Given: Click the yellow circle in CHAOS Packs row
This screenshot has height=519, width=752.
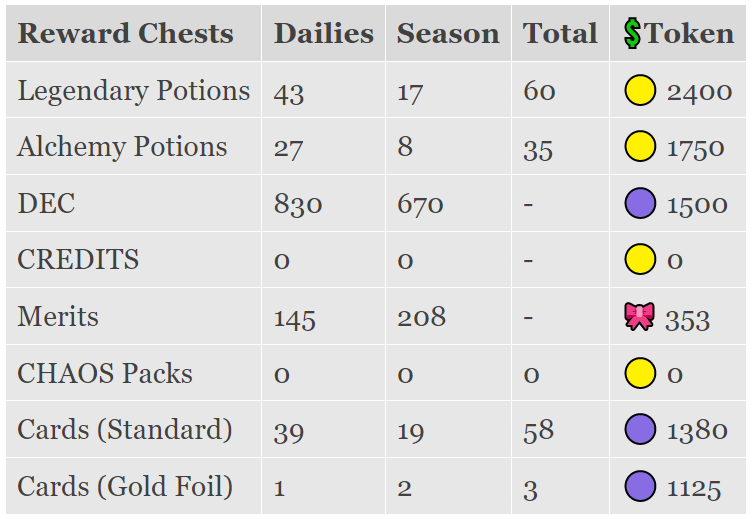Looking at the screenshot, I should pyautogui.click(x=640, y=373).
